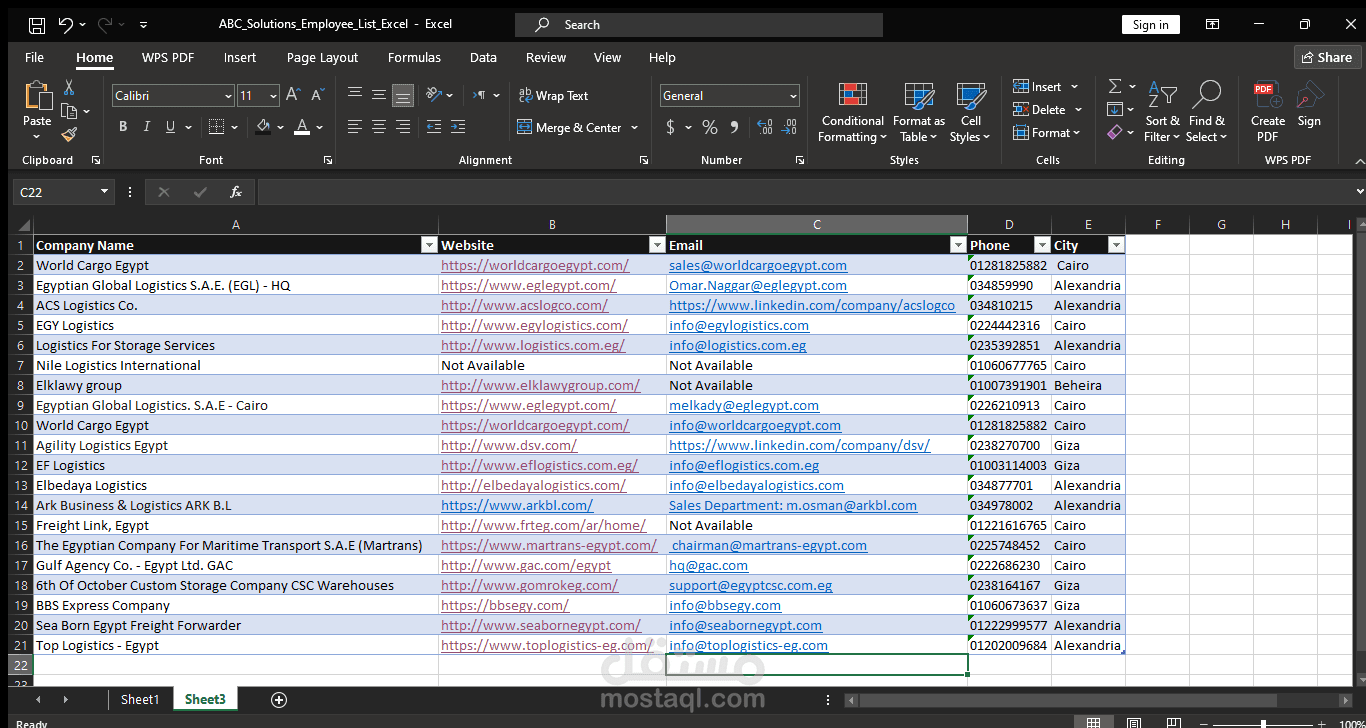Select Align Right
The height and width of the screenshot is (728, 1366).
tap(403, 127)
